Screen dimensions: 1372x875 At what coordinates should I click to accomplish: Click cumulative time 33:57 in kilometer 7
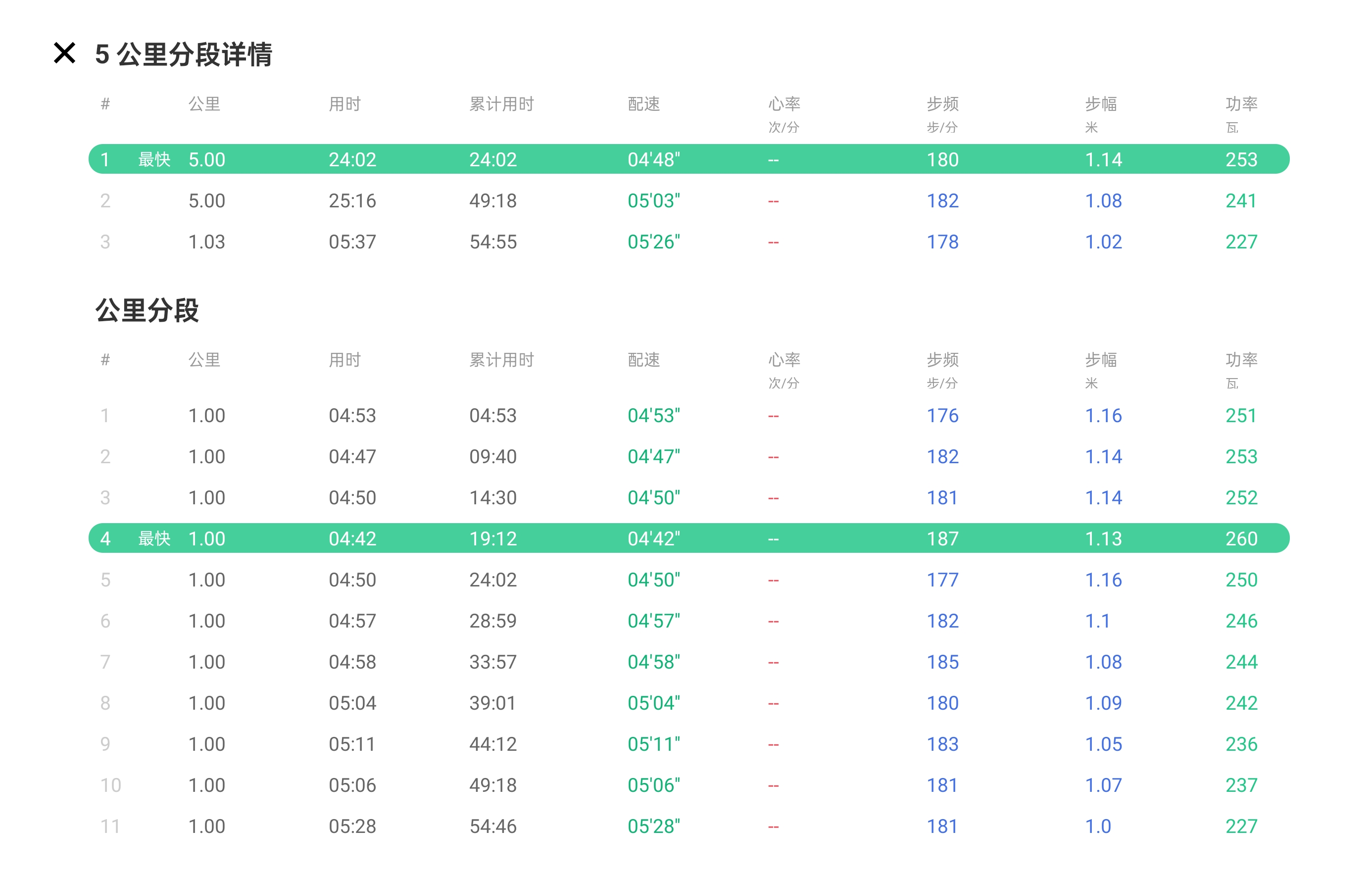(x=493, y=662)
